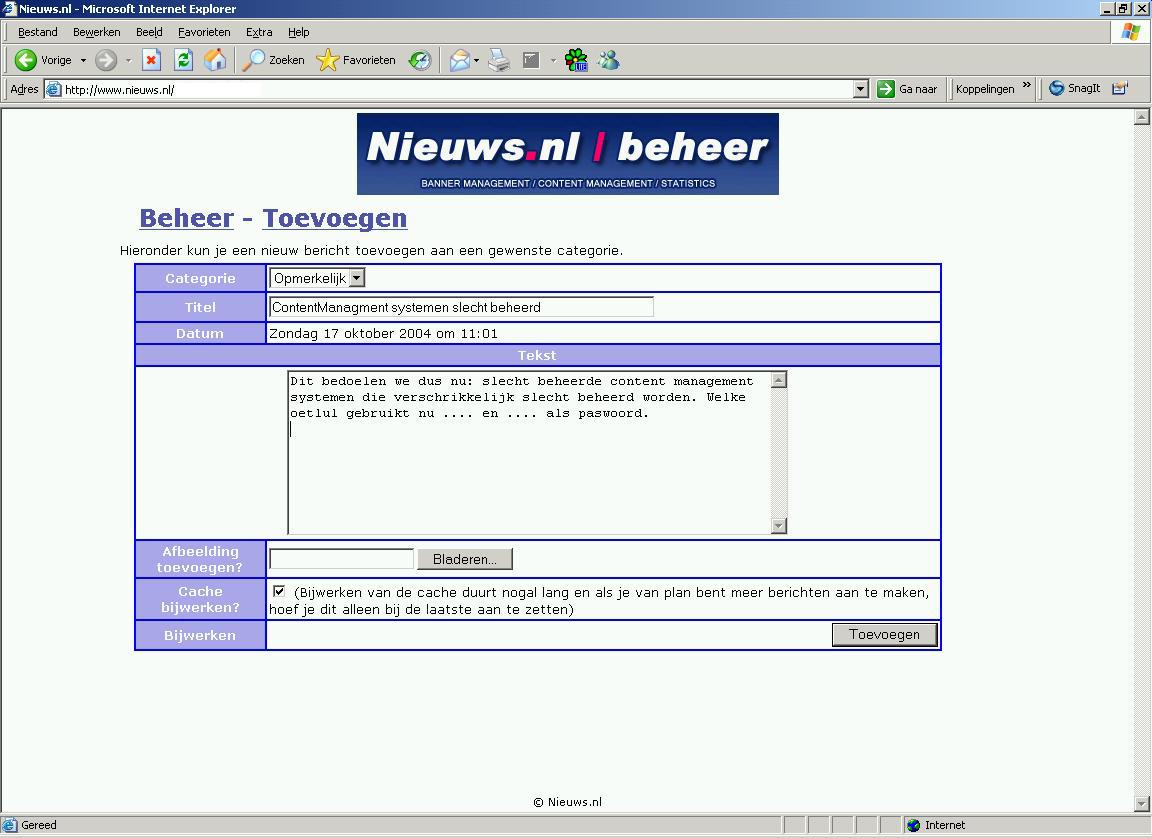Click the grey edit/discuss toolbar icon

[x=531, y=60]
